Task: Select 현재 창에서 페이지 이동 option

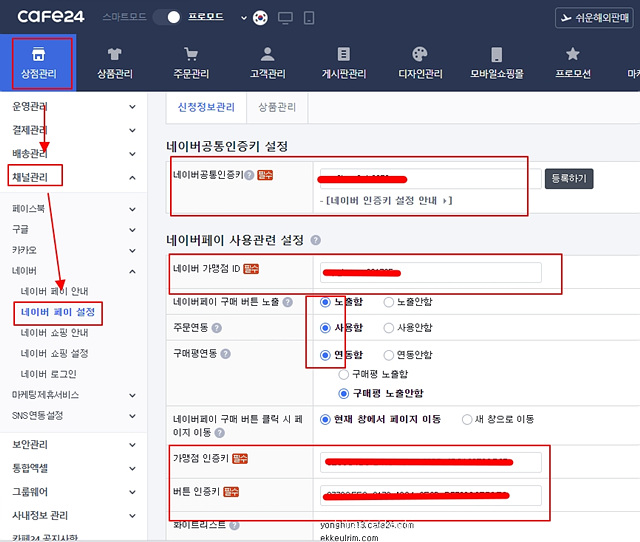Action: tap(325, 420)
